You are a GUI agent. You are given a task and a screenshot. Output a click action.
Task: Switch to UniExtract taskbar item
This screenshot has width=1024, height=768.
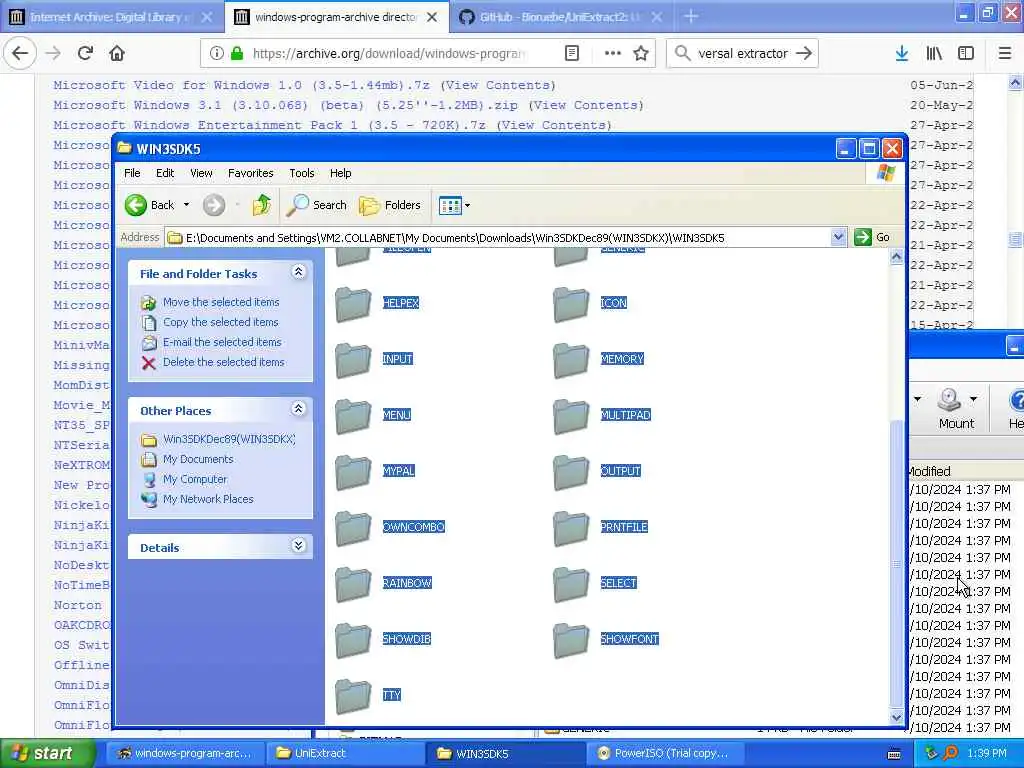pos(344,753)
